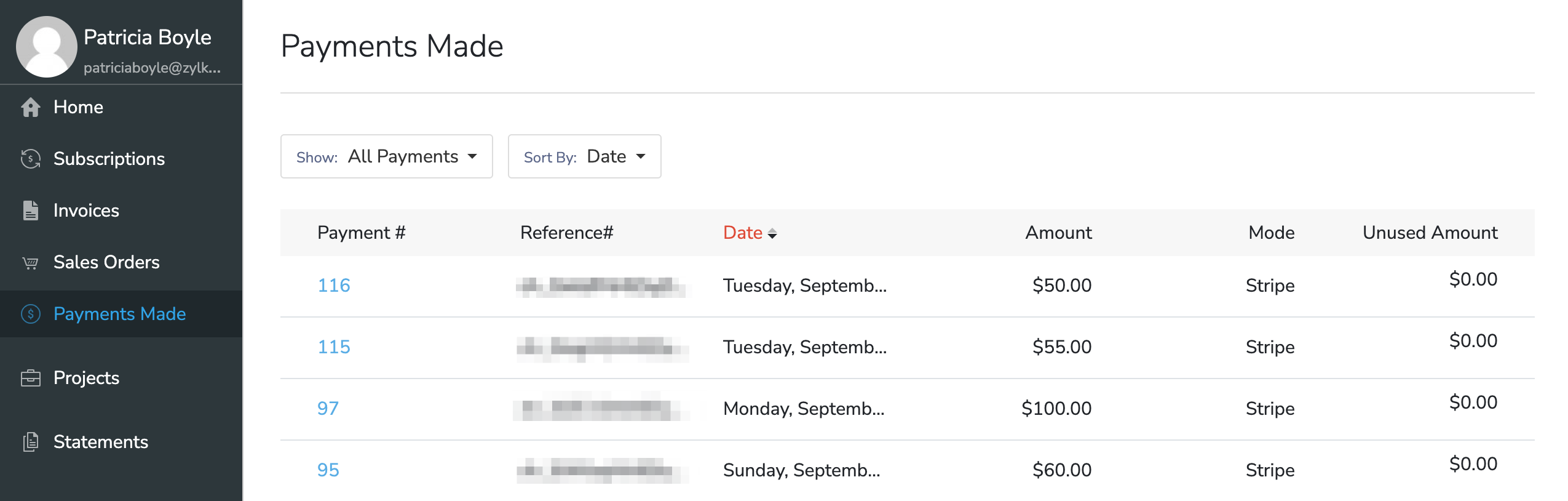The image size is (1568, 501).
Task: Click the Invoices document icon
Action: [x=30, y=210]
